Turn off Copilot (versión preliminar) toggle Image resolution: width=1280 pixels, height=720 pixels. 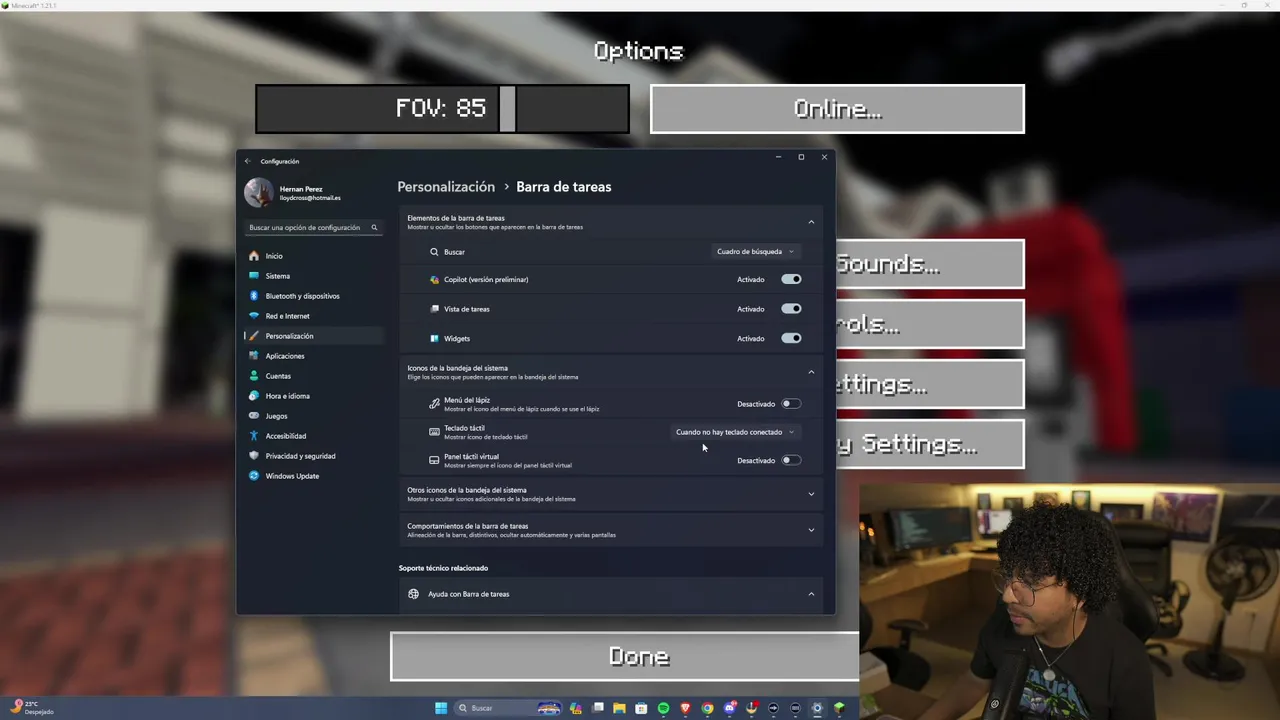point(791,279)
